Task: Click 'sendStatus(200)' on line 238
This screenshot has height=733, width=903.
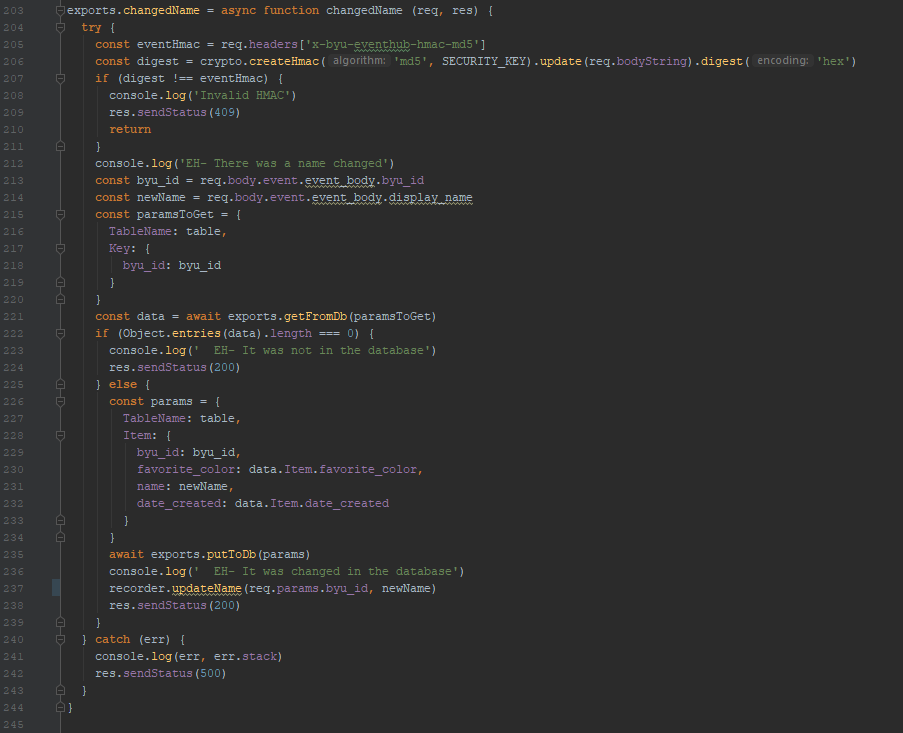Action: [x=188, y=605]
